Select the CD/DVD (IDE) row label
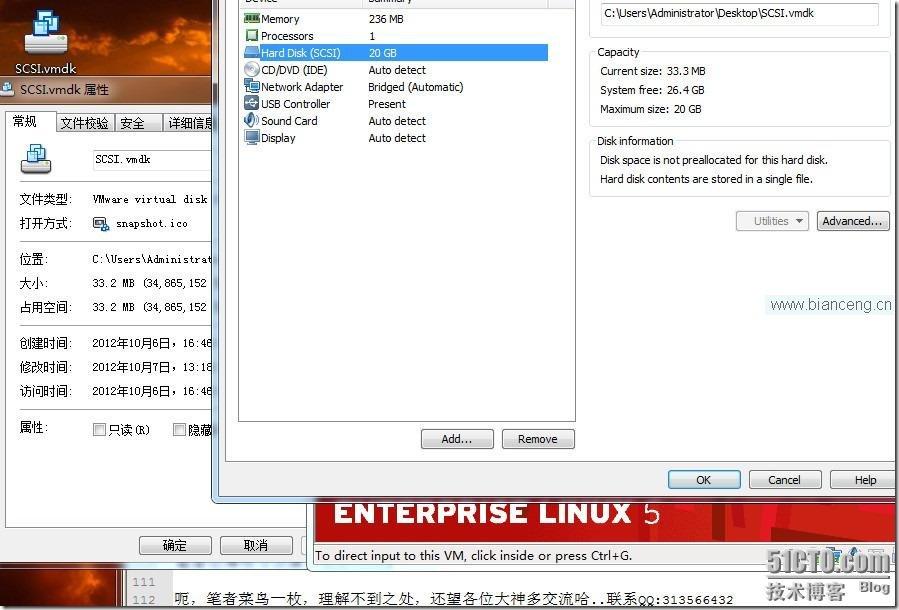The image size is (899, 610). click(x=294, y=70)
